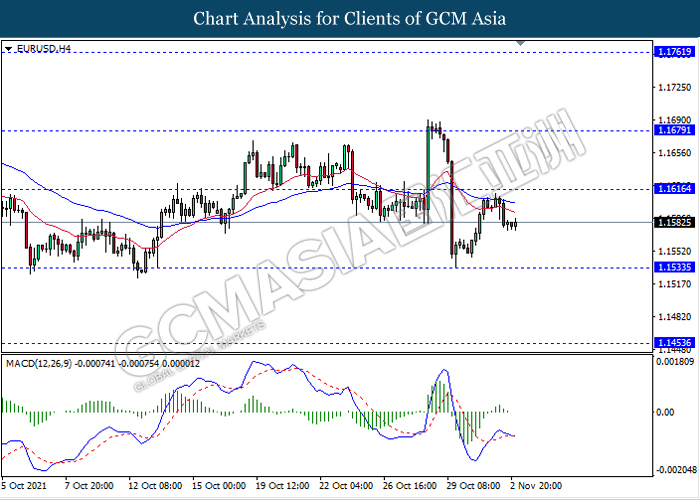Click the MACD 0.001809 scale value

click(675, 361)
